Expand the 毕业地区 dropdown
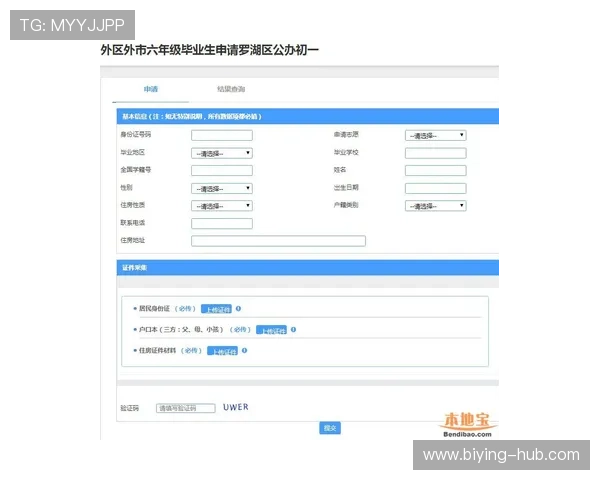600x480 pixels. (222, 153)
